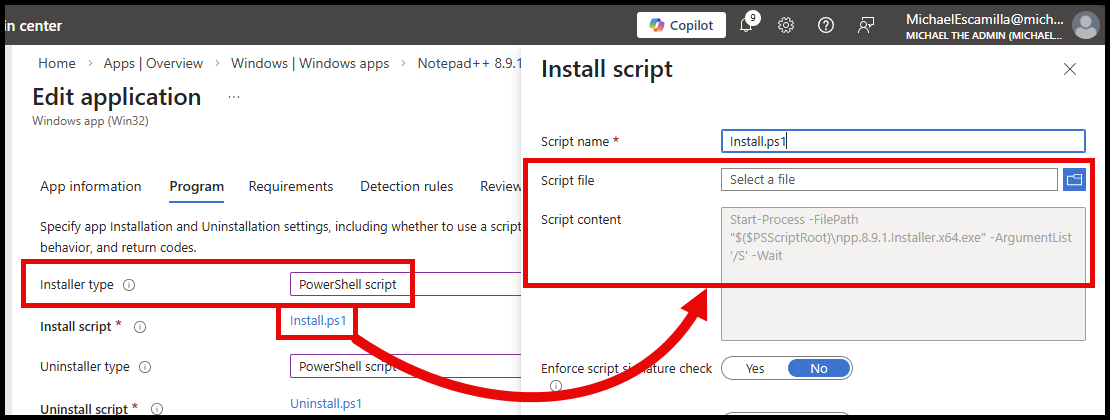This screenshot has width=1110, height=420.
Task: Open the notifications bell icon
Action: coord(746,25)
